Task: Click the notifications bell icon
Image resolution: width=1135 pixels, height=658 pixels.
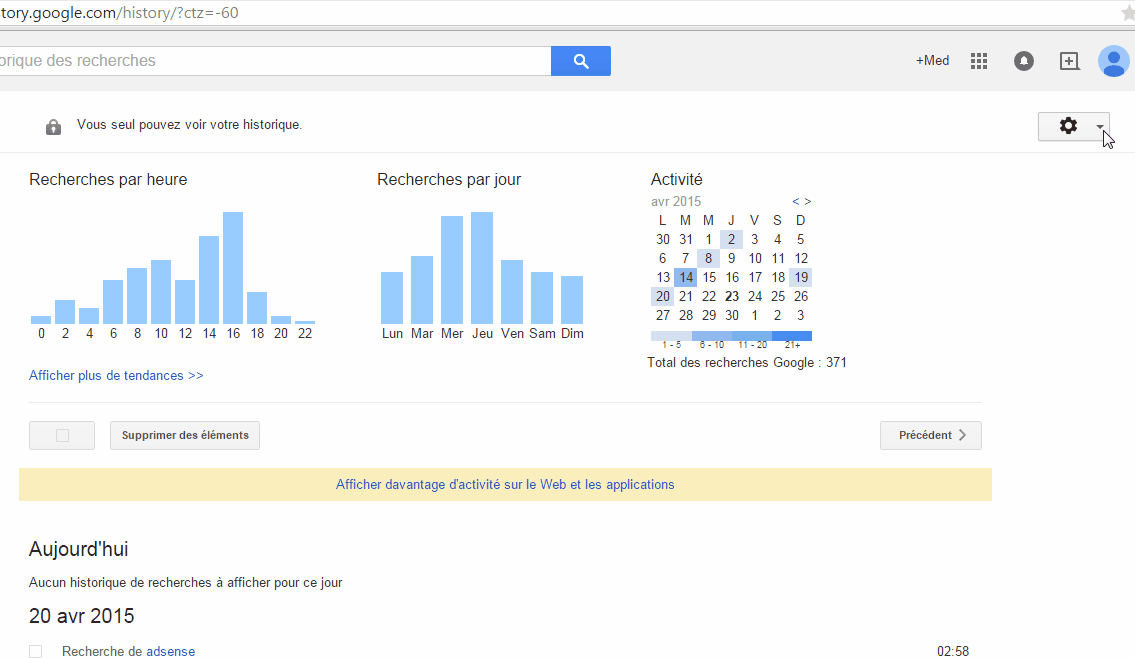Action: pyautogui.click(x=1023, y=60)
